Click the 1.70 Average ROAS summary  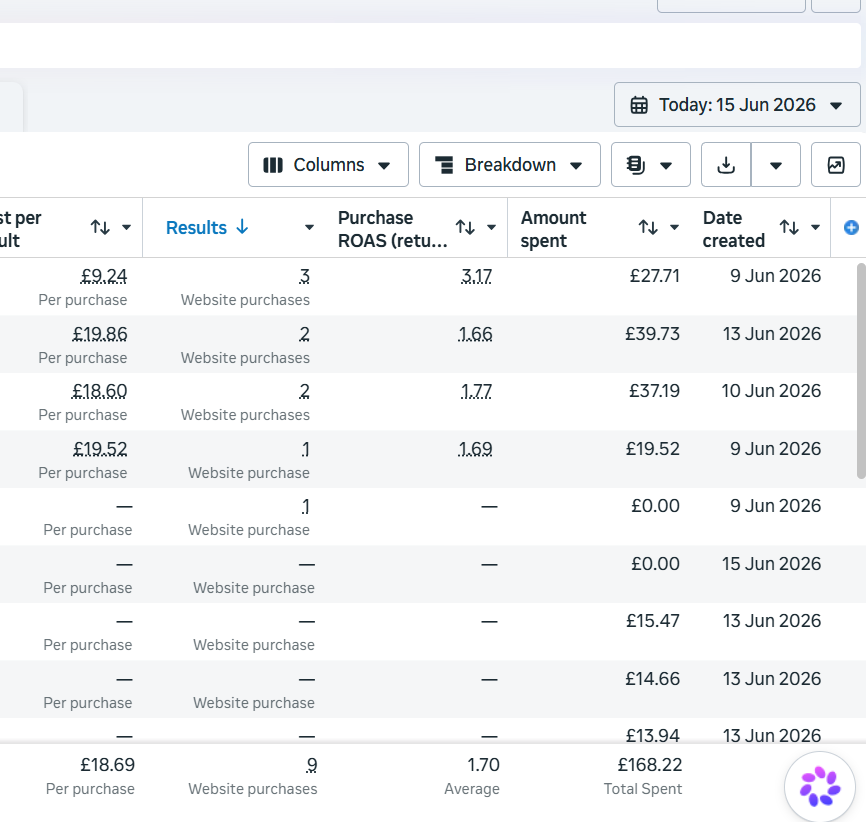pos(483,765)
